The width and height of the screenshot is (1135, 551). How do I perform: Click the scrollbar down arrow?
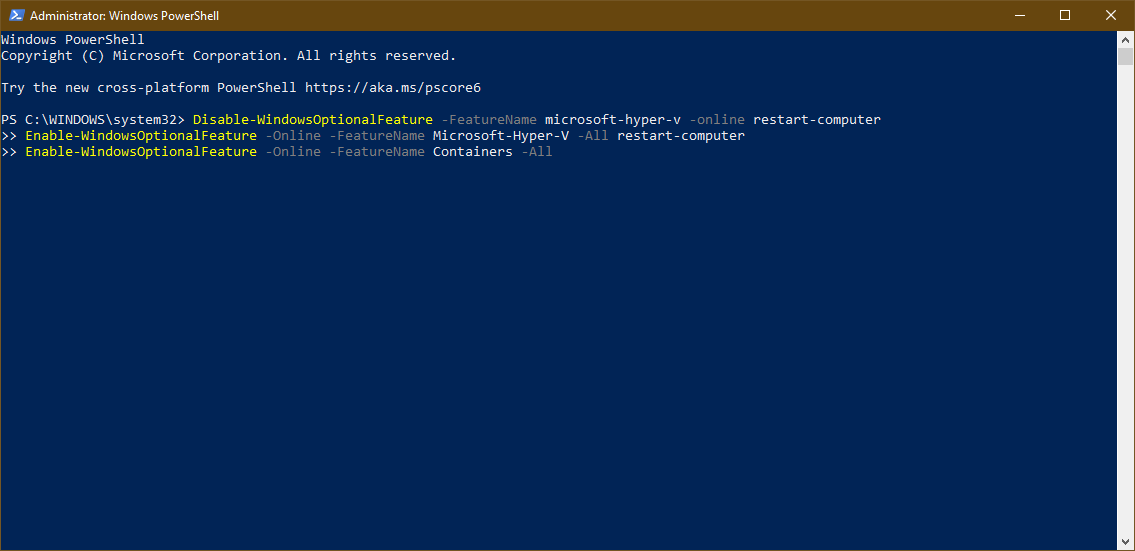[1126, 542]
